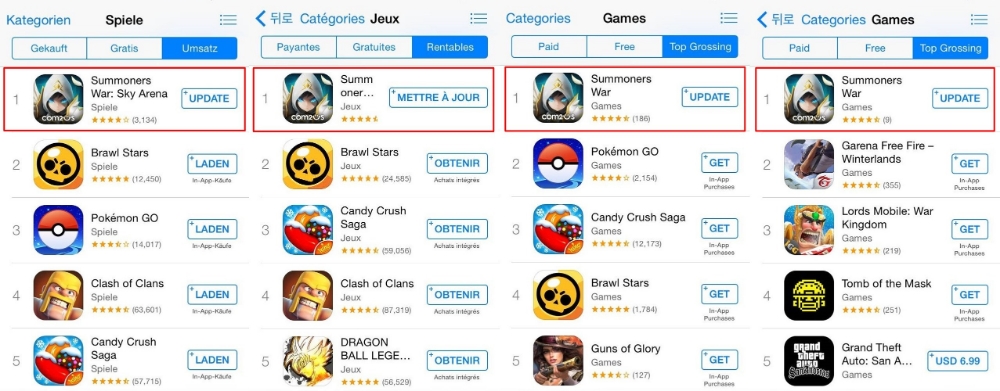Buy the game using USD 6.99 button

(953, 361)
